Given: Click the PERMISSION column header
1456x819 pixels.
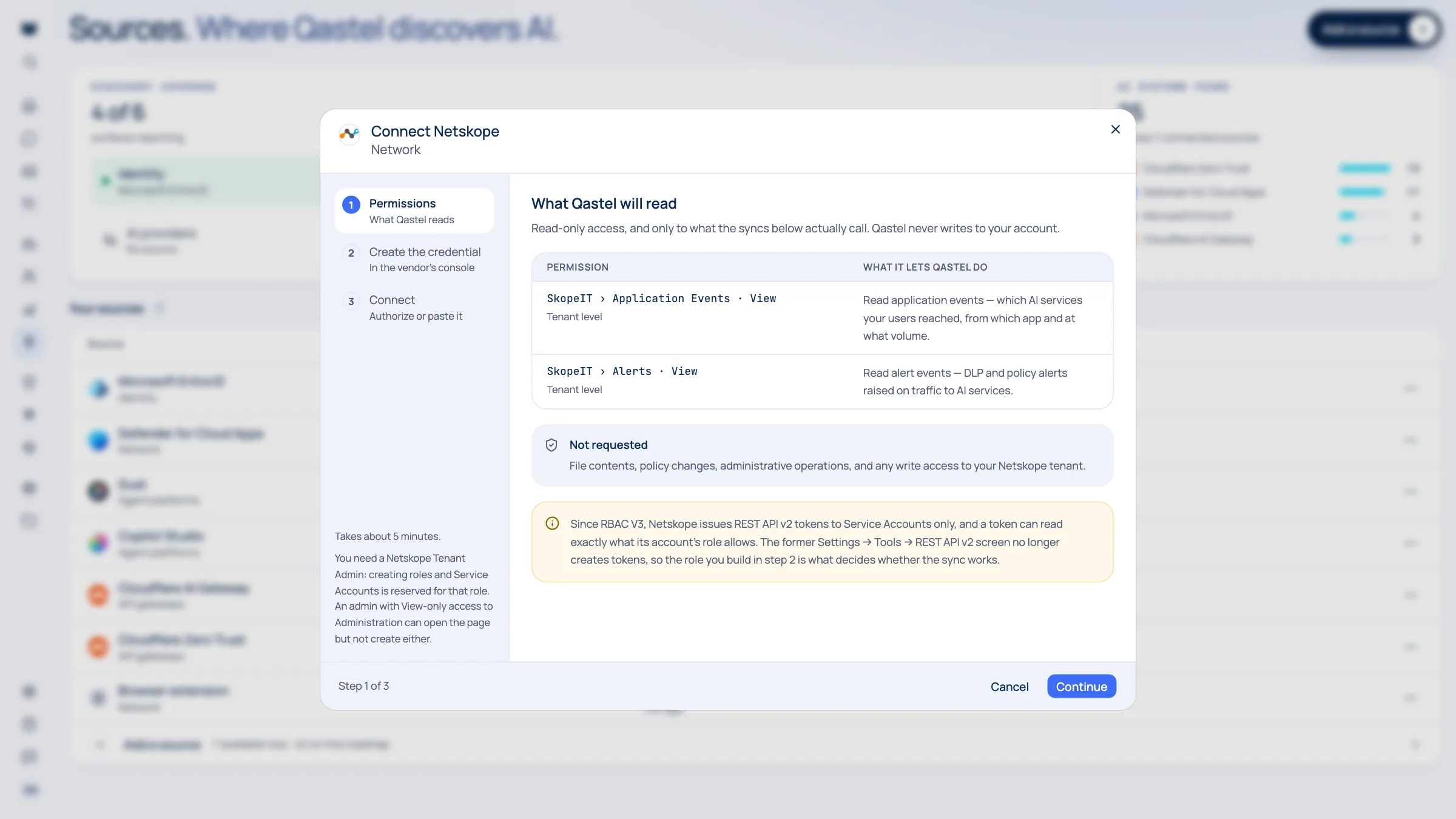Looking at the screenshot, I should 578,267.
